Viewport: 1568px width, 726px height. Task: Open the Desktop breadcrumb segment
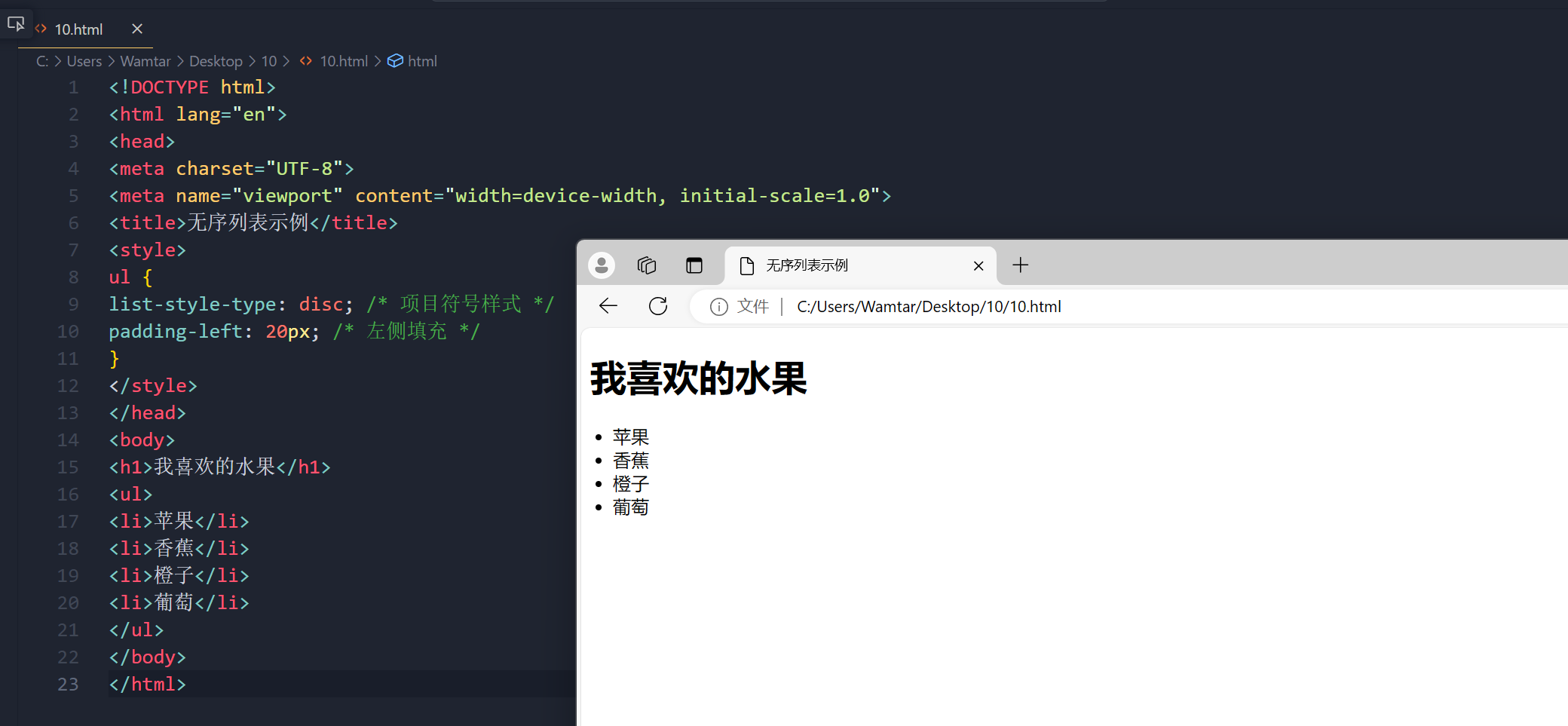click(216, 61)
